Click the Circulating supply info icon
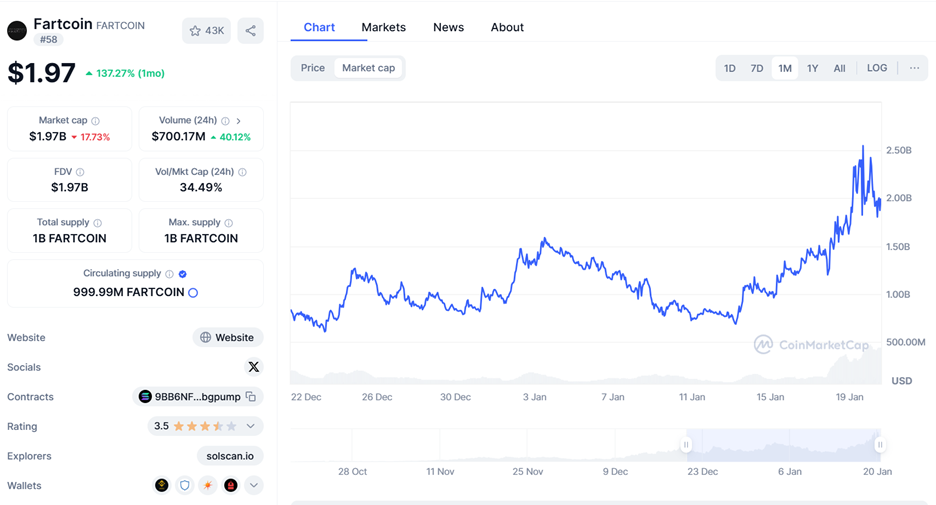This screenshot has height=505, width=936. (x=170, y=274)
